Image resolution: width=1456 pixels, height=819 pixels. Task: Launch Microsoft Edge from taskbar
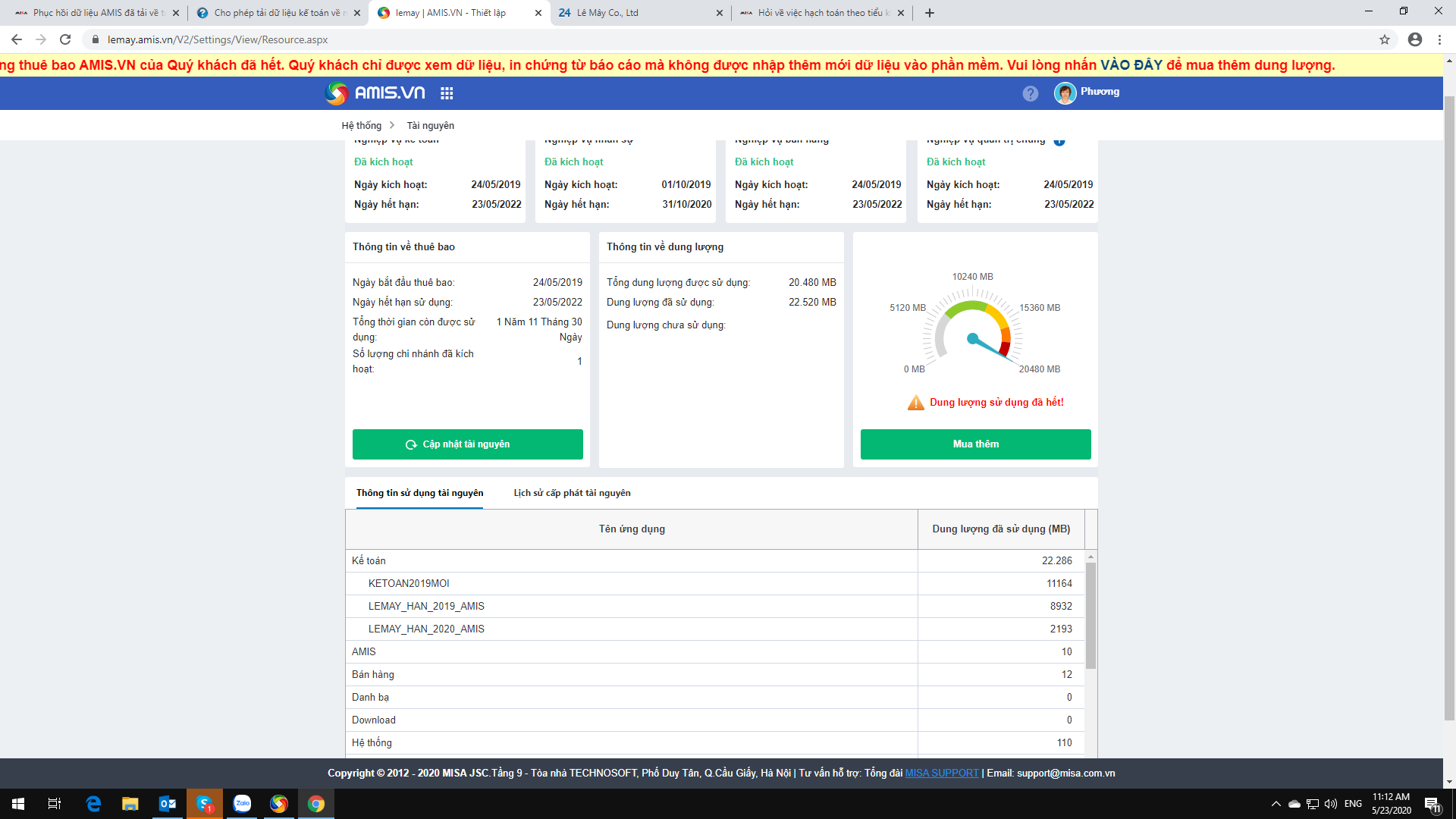93,804
